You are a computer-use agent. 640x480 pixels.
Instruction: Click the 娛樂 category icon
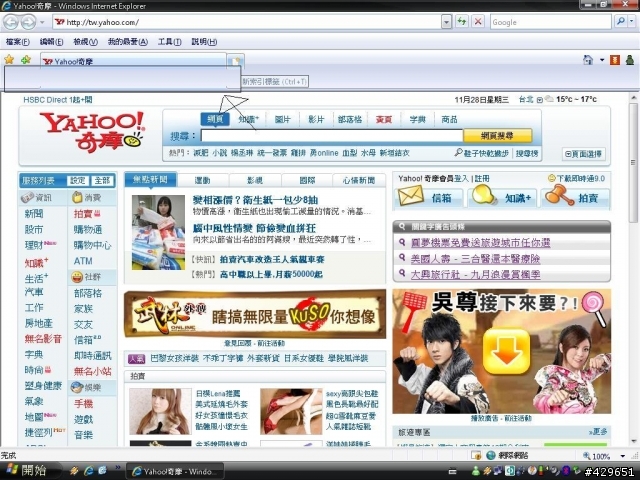pyautogui.click(x=77, y=387)
